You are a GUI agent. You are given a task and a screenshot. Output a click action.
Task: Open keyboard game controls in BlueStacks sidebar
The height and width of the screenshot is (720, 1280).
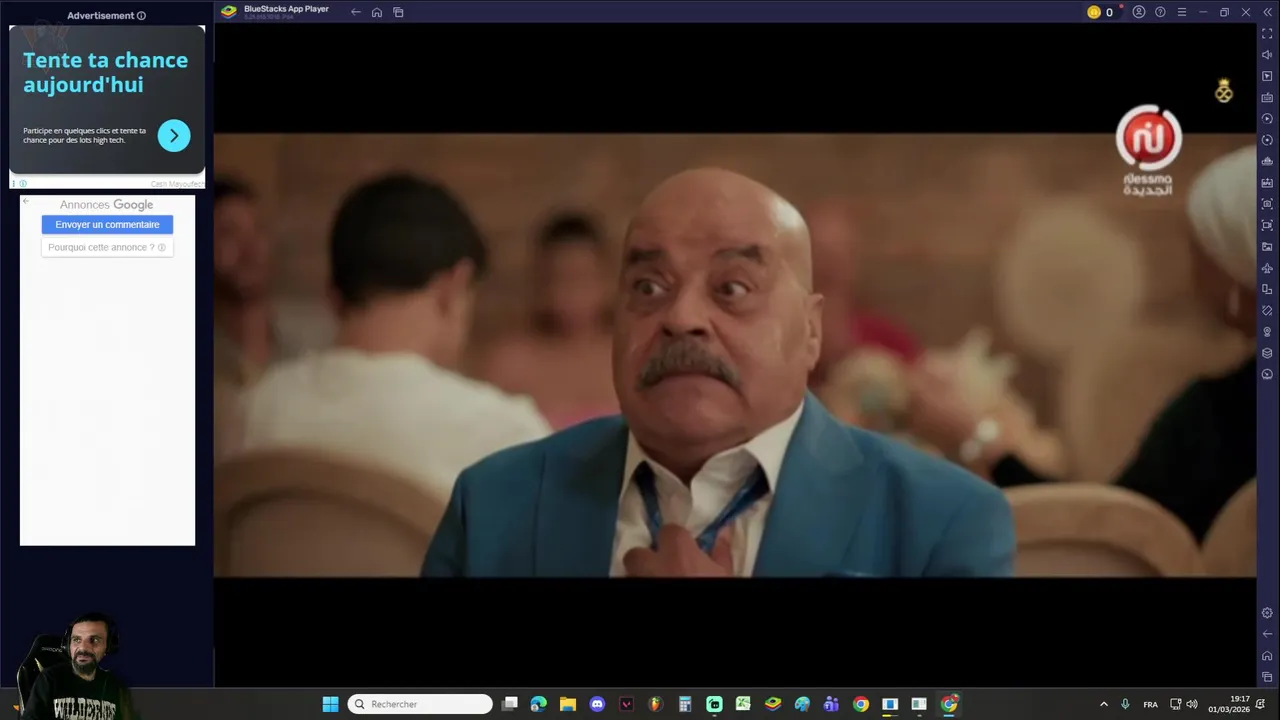click(1267, 98)
